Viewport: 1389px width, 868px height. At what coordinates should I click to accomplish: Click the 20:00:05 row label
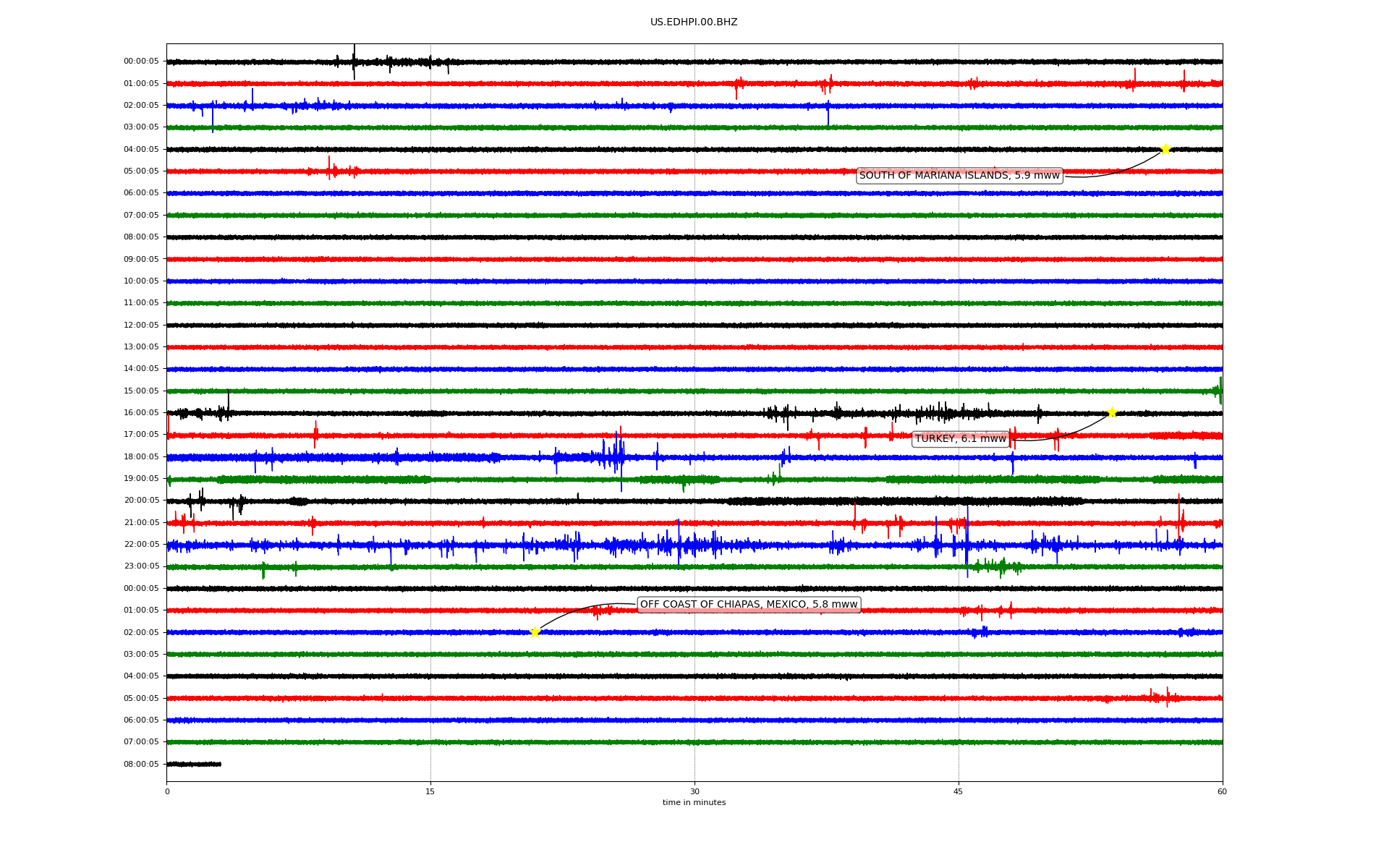click(x=141, y=501)
